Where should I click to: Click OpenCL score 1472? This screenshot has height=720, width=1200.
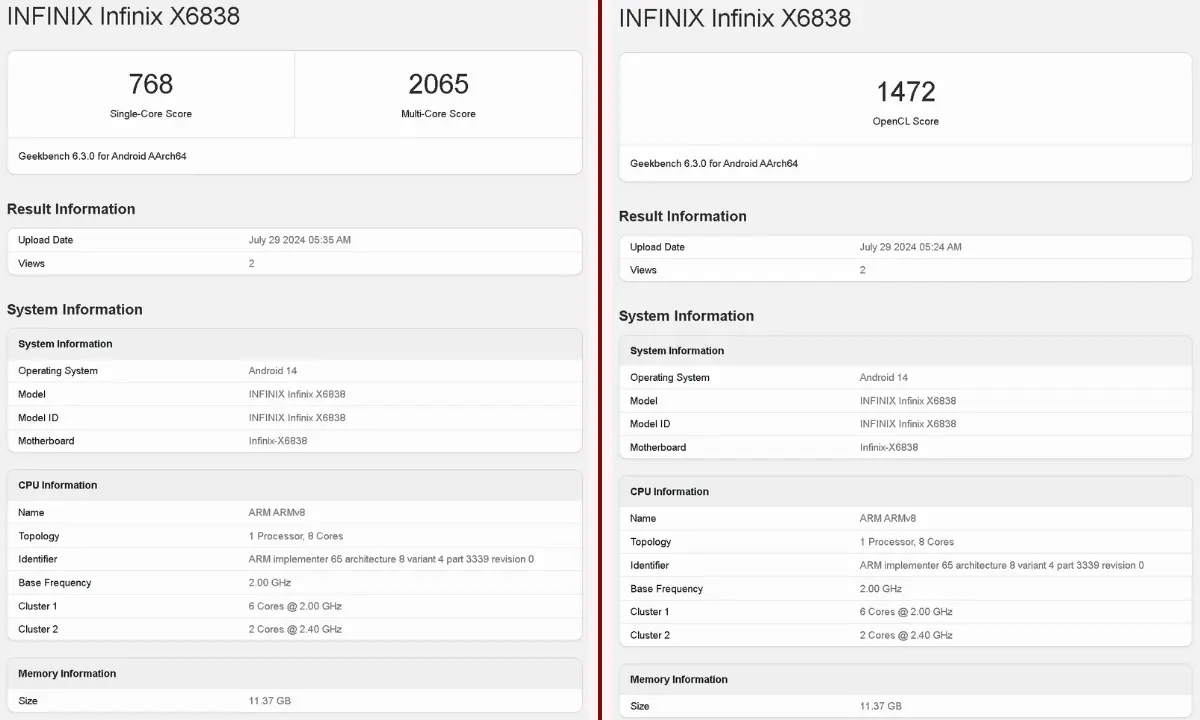(x=906, y=92)
